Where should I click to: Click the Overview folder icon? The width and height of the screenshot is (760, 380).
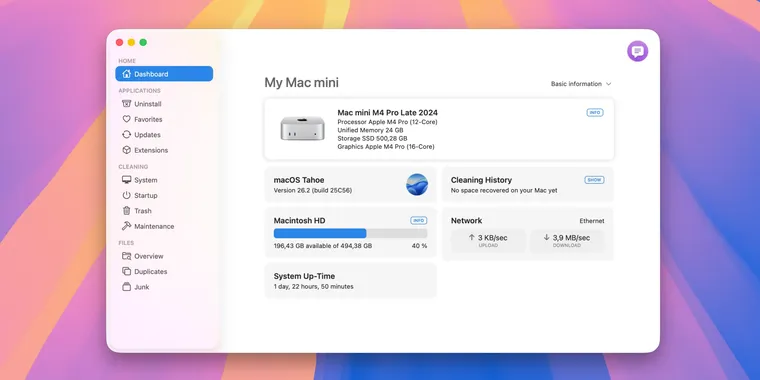[127, 256]
